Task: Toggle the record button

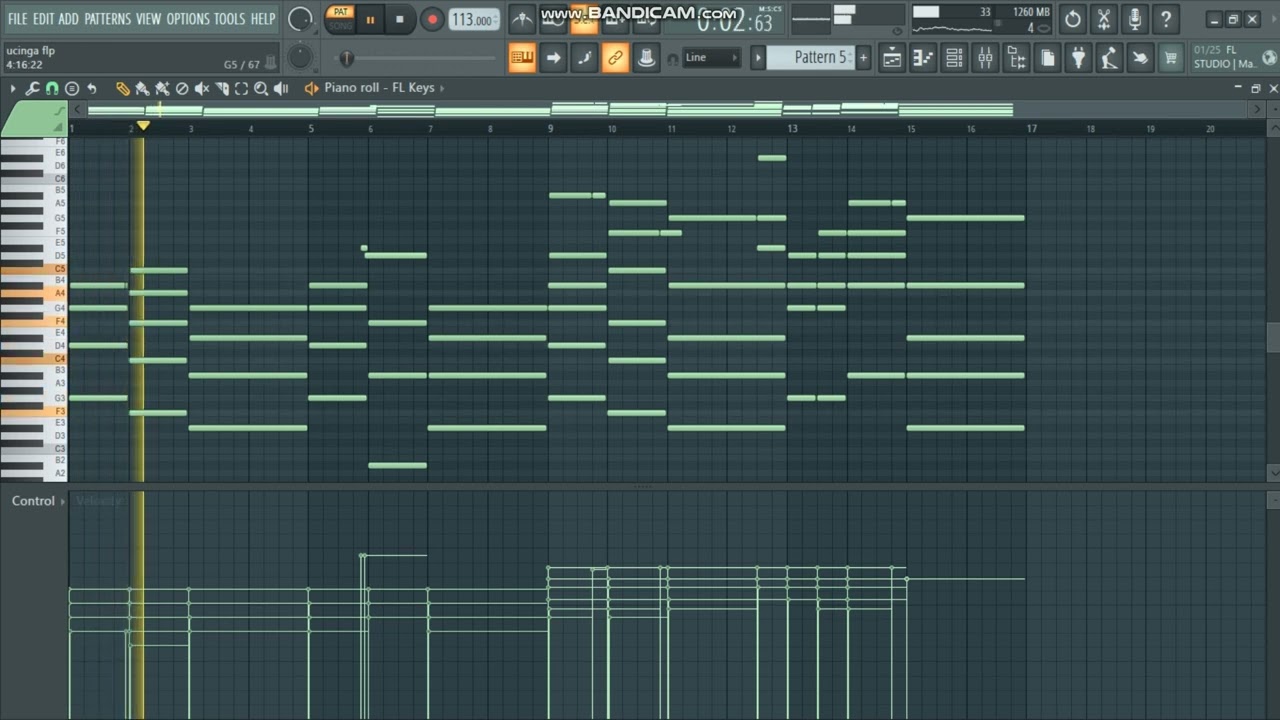Action: pyautogui.click(x=432, y=19)
